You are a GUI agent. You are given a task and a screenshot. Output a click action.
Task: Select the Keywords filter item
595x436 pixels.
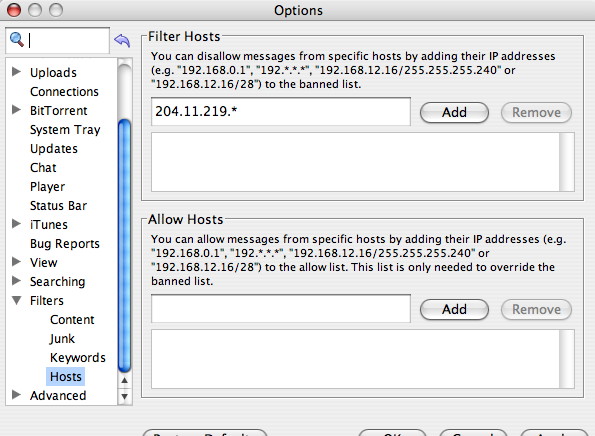pyautogui.click(x=77, y=357)
